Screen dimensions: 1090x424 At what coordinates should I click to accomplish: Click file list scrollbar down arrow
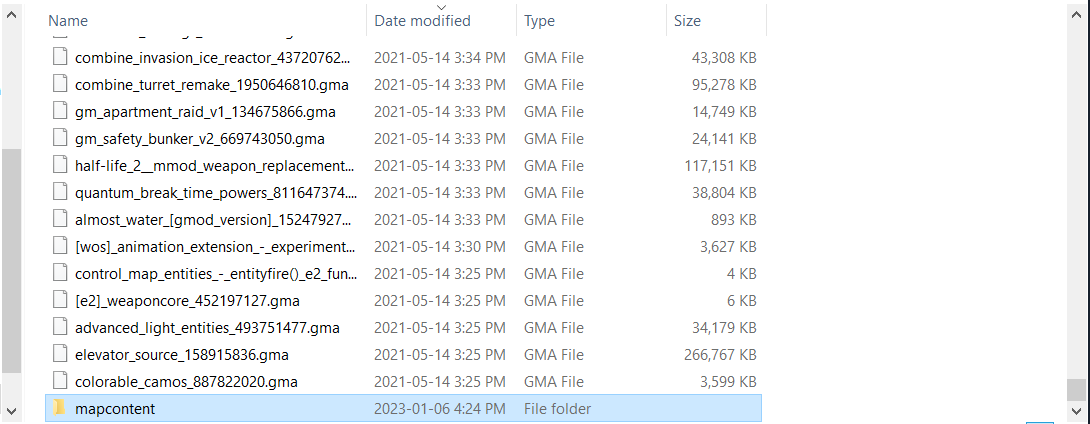pyautogui.click(x=1075, y=409)
